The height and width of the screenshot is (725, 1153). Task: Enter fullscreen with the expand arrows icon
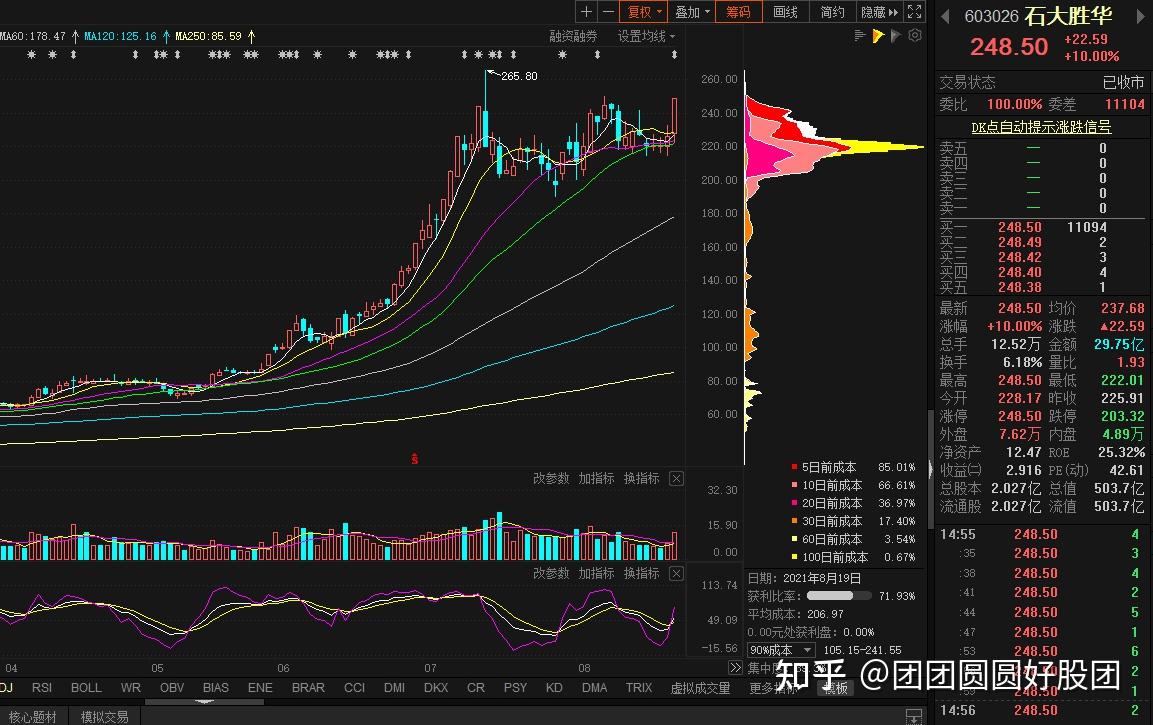914,12
